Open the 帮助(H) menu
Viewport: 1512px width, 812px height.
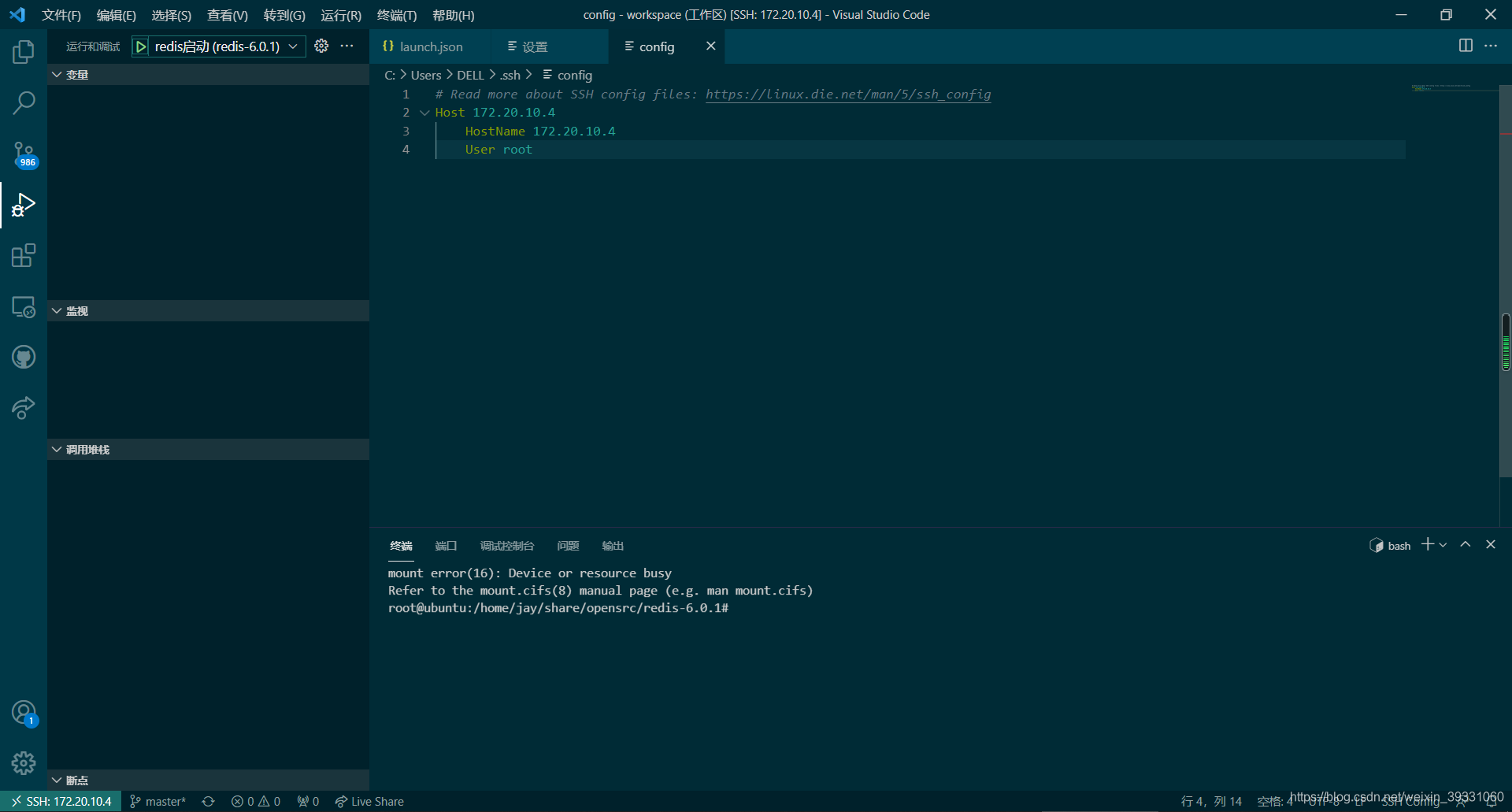(454, 15)
